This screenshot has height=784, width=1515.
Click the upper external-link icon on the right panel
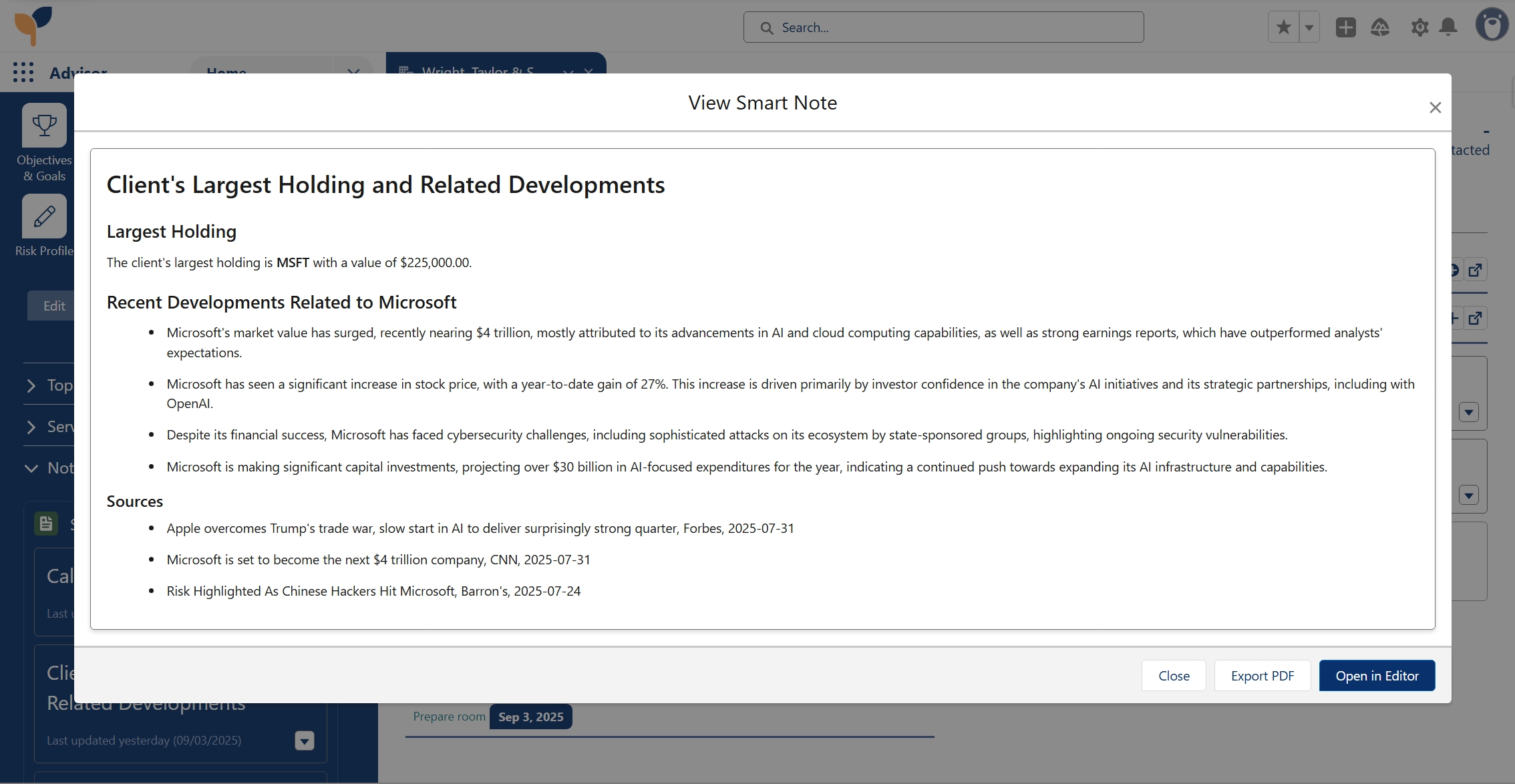click(x=1476, y=270)
